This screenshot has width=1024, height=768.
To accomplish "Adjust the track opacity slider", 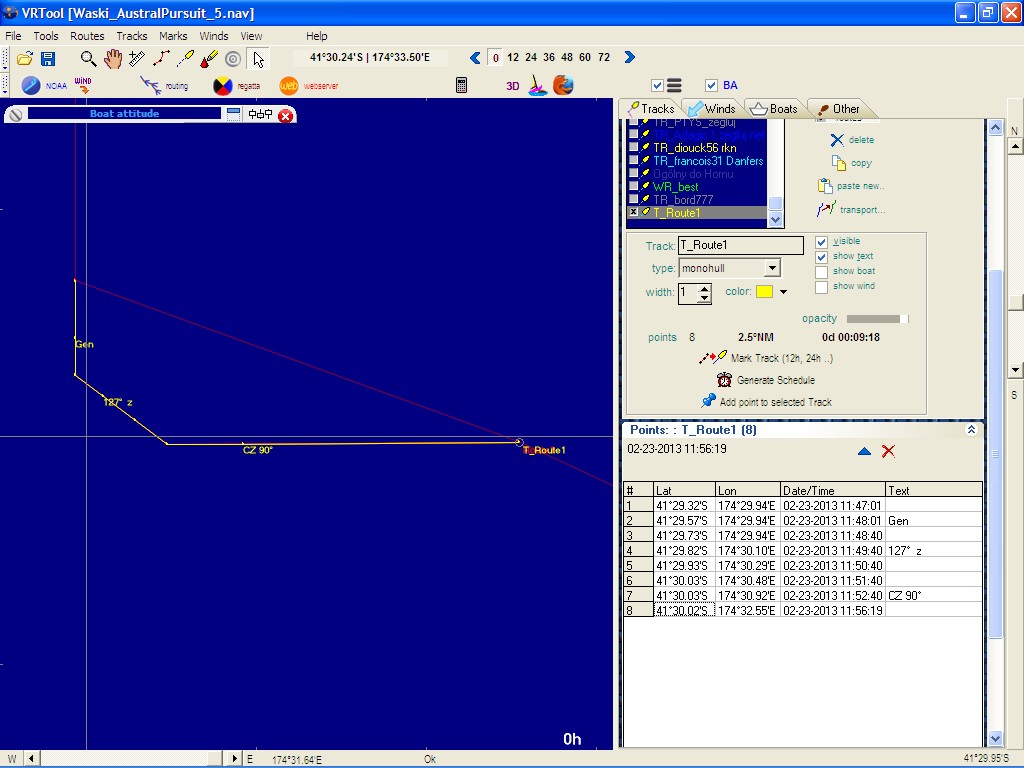I will (x=877, y=319).
